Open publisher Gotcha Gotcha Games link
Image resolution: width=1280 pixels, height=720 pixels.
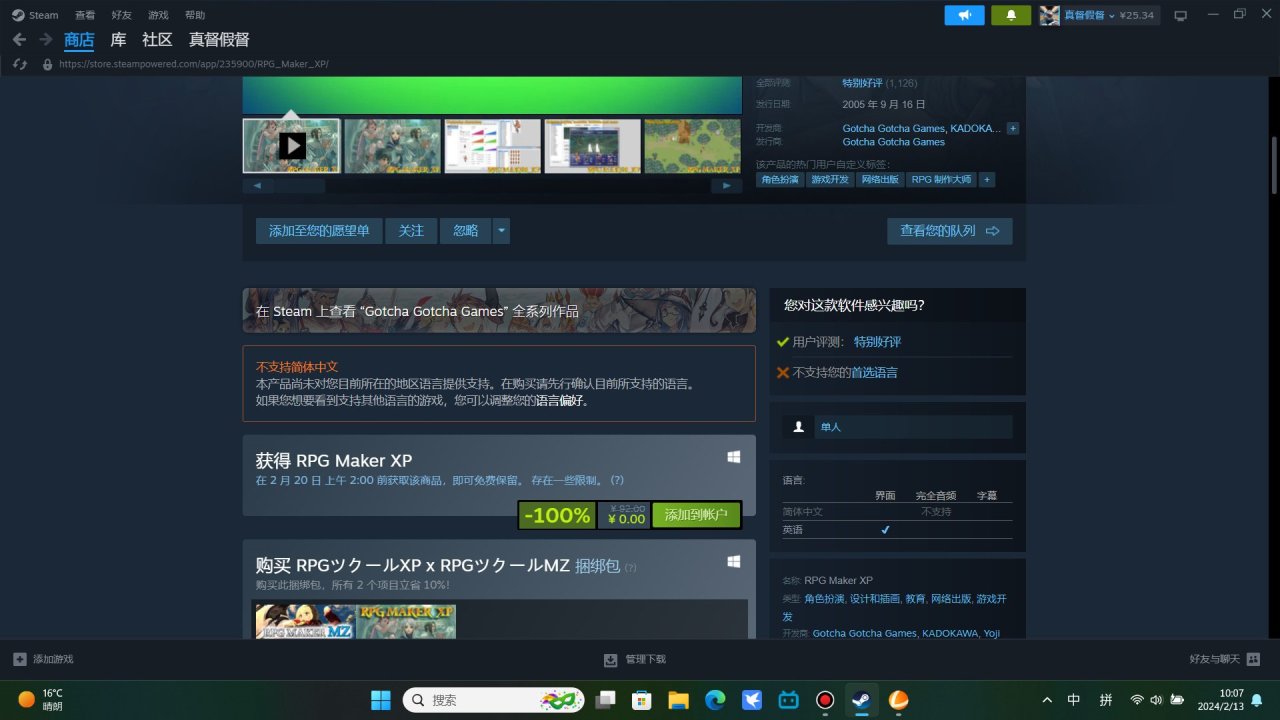tap(893, 142)
